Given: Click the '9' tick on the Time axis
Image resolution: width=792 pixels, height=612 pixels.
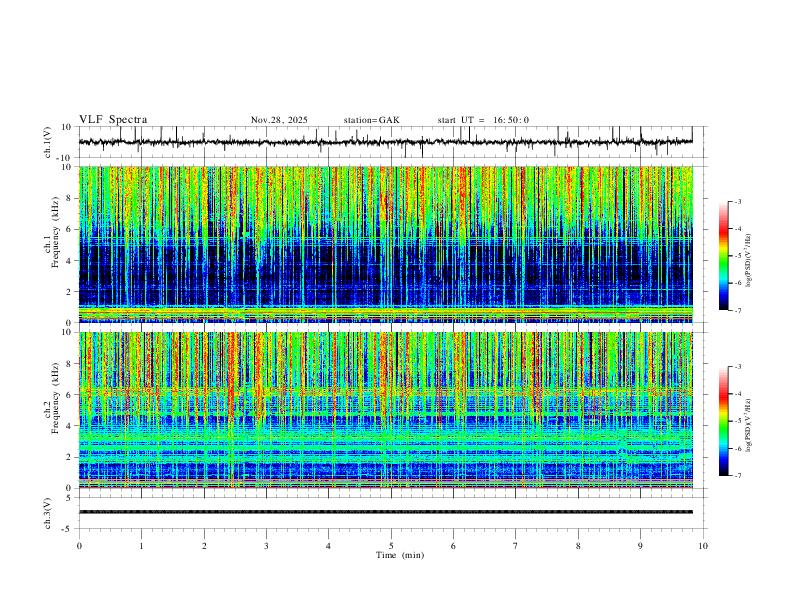Looking at the screenshot, I should (640, 546).
